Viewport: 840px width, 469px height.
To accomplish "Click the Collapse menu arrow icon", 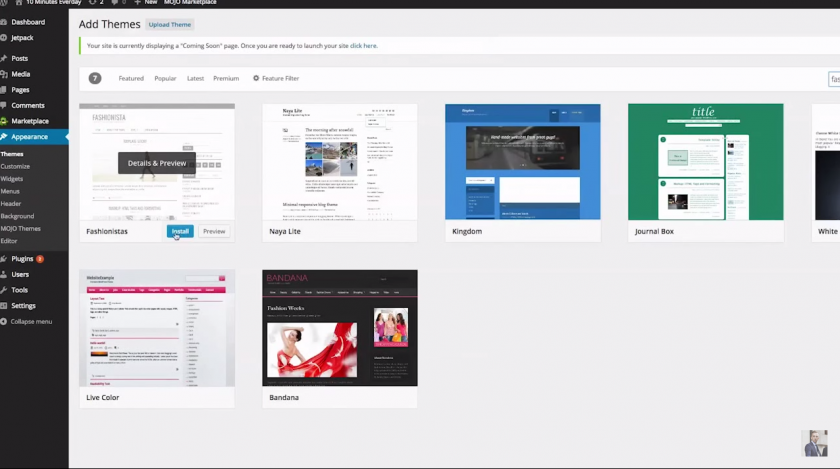I will [x=4, y=322].
